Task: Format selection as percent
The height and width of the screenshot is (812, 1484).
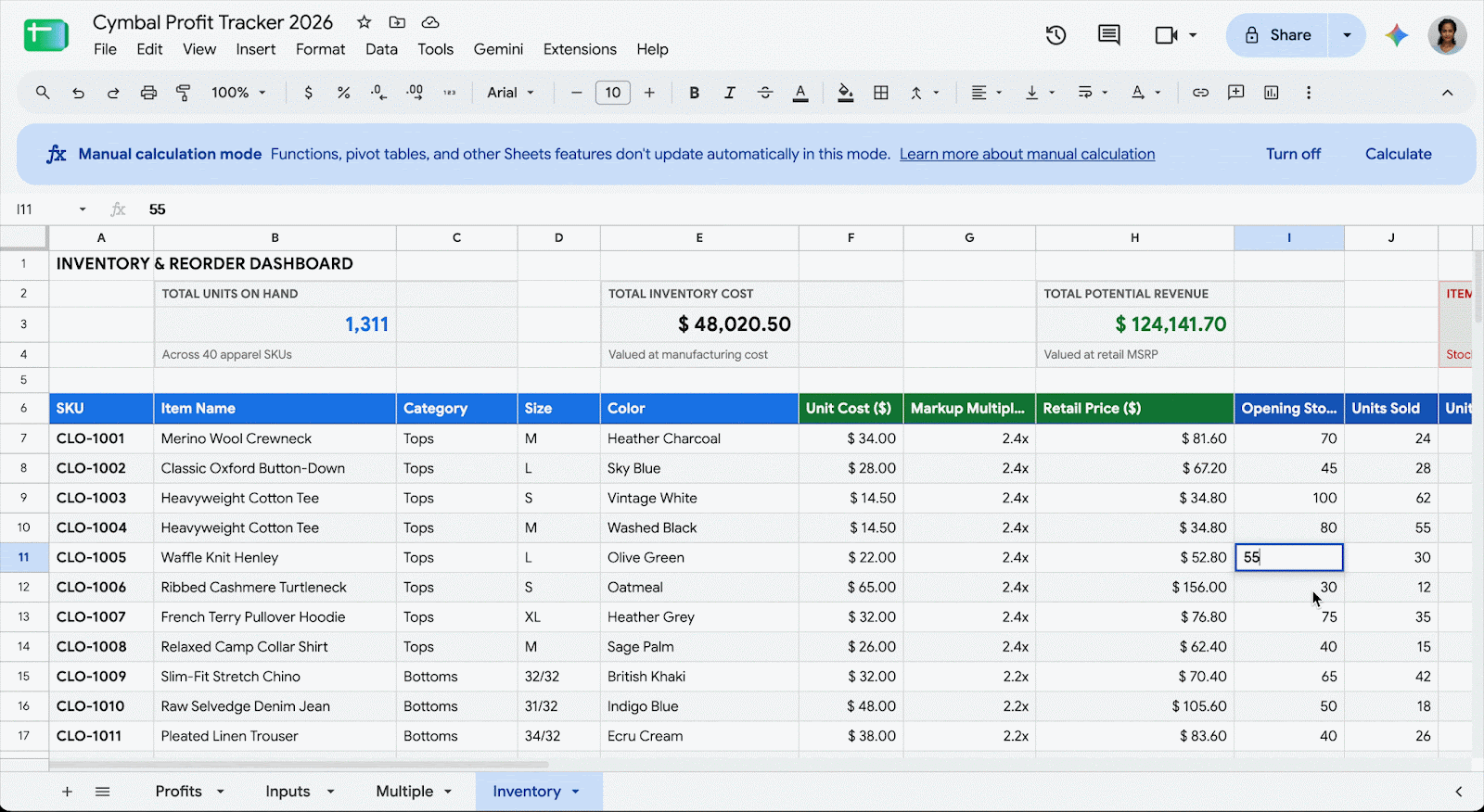Action: [x=343, y=93]
